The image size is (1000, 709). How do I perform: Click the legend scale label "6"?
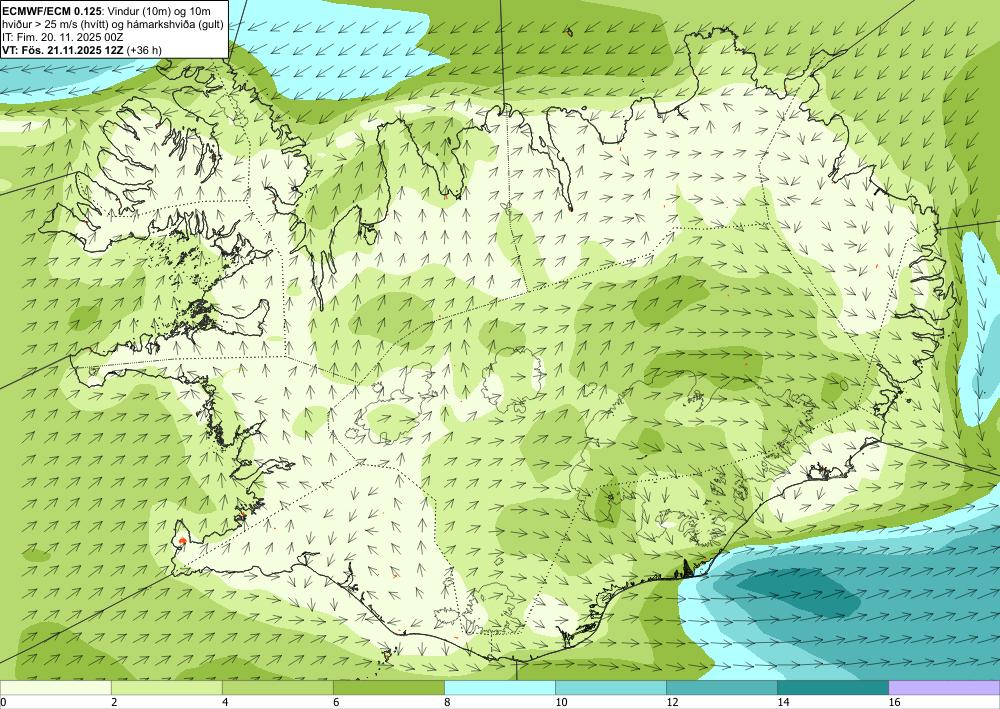click(336, 703)
